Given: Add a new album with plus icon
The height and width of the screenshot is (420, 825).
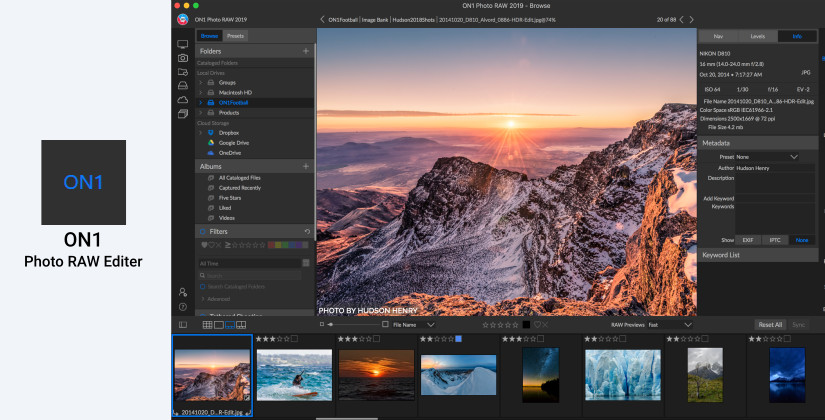Looking at the screenshot, I should (x=306, y=165).
